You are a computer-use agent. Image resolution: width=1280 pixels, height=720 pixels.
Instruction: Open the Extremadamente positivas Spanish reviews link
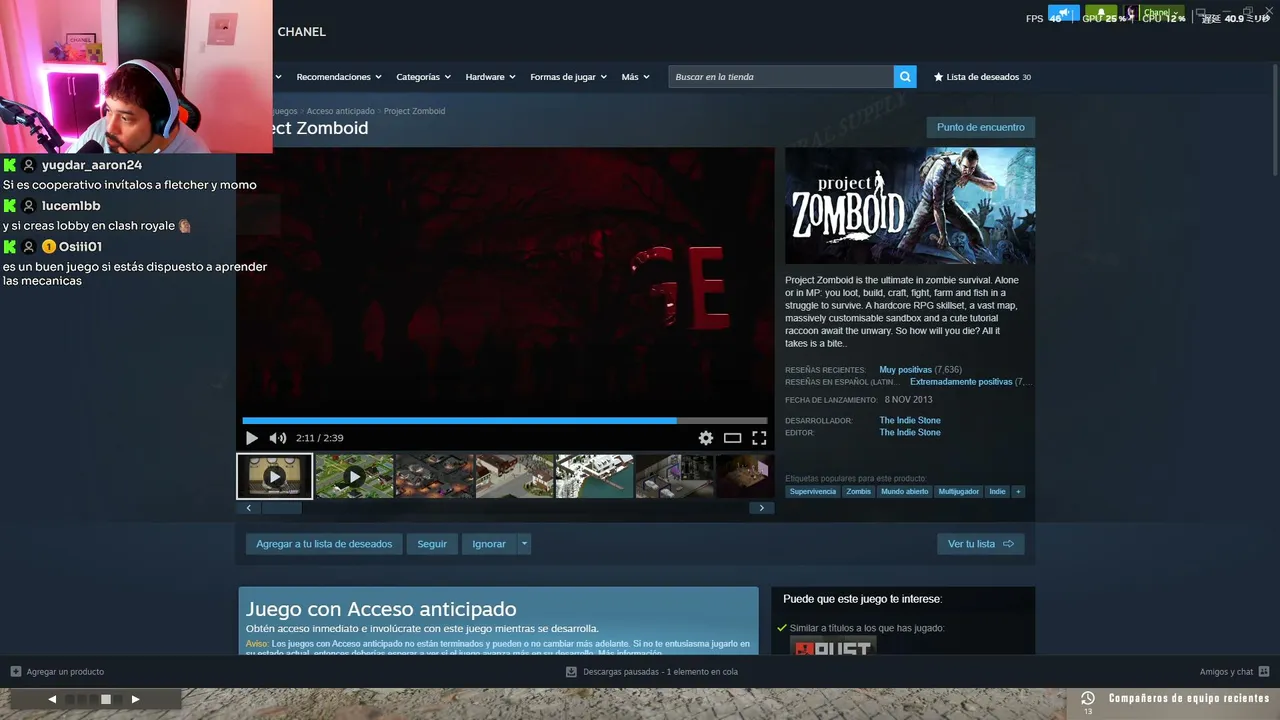[961, 382]
